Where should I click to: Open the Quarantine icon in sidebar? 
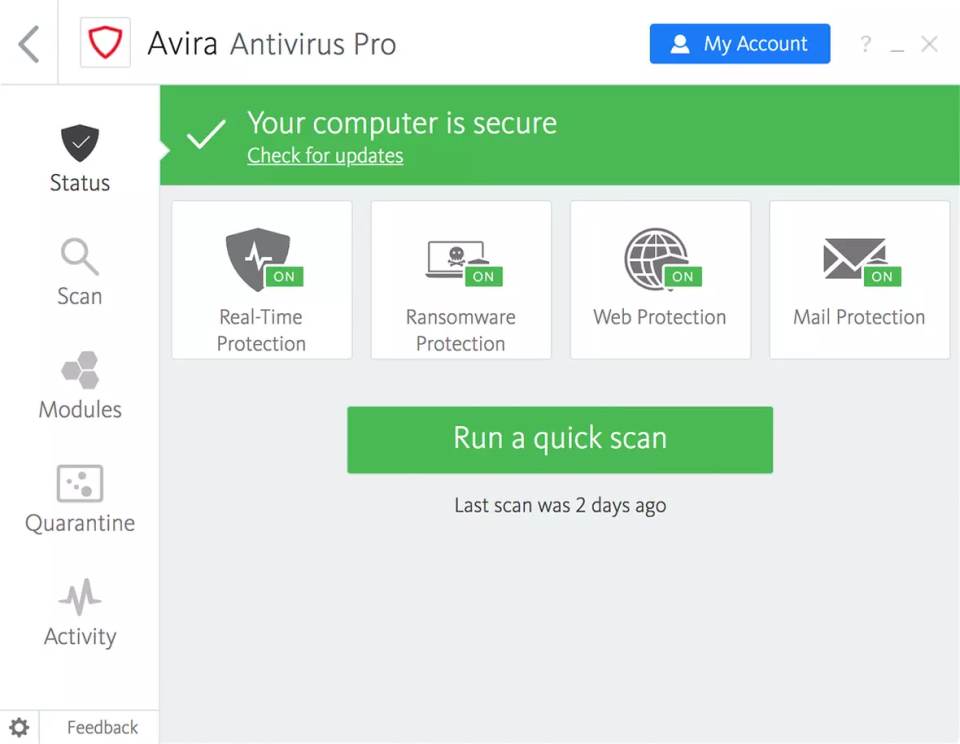point(79,483)
